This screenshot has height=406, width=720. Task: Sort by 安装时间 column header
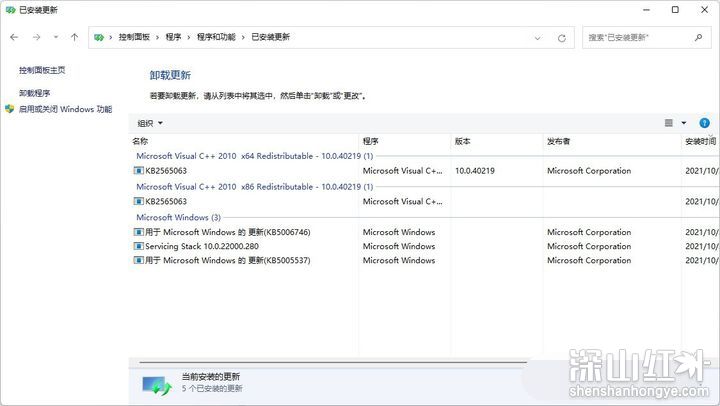coord(700,141)
